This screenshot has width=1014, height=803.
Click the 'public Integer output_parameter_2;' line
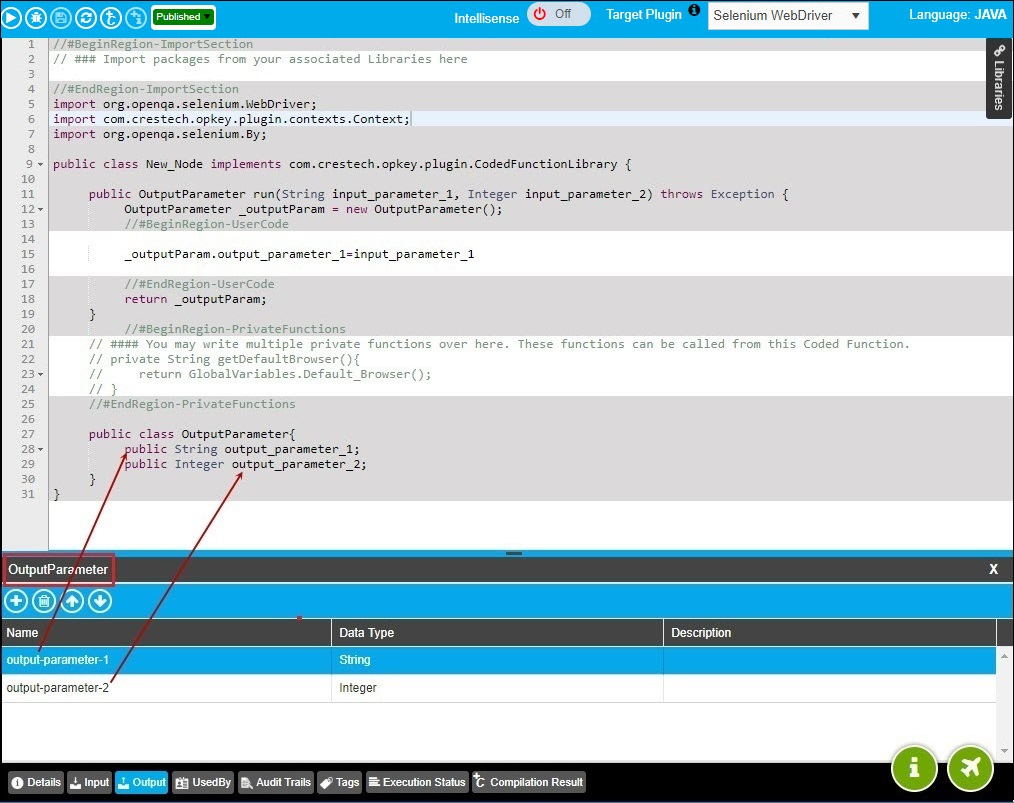[246, 464]
